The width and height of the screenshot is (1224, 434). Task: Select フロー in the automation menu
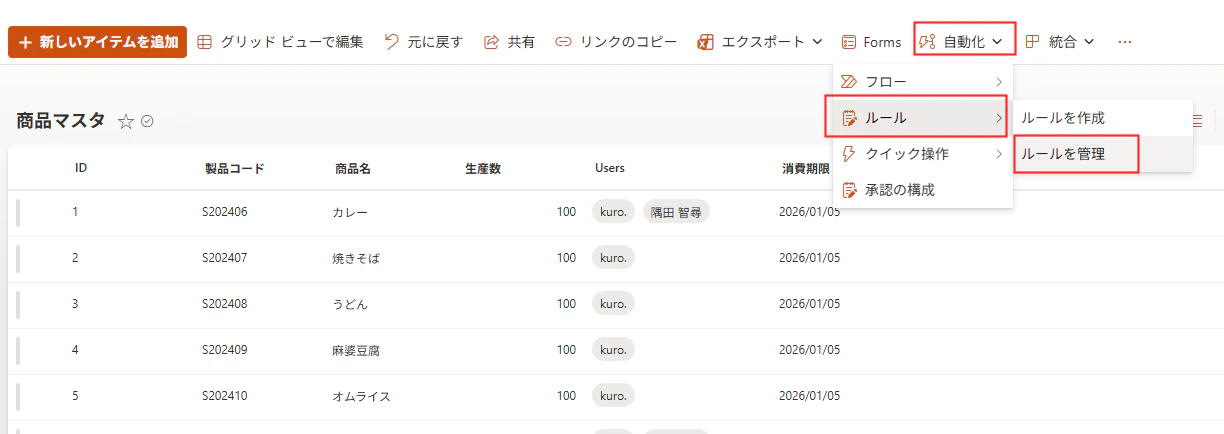point(923,81)
